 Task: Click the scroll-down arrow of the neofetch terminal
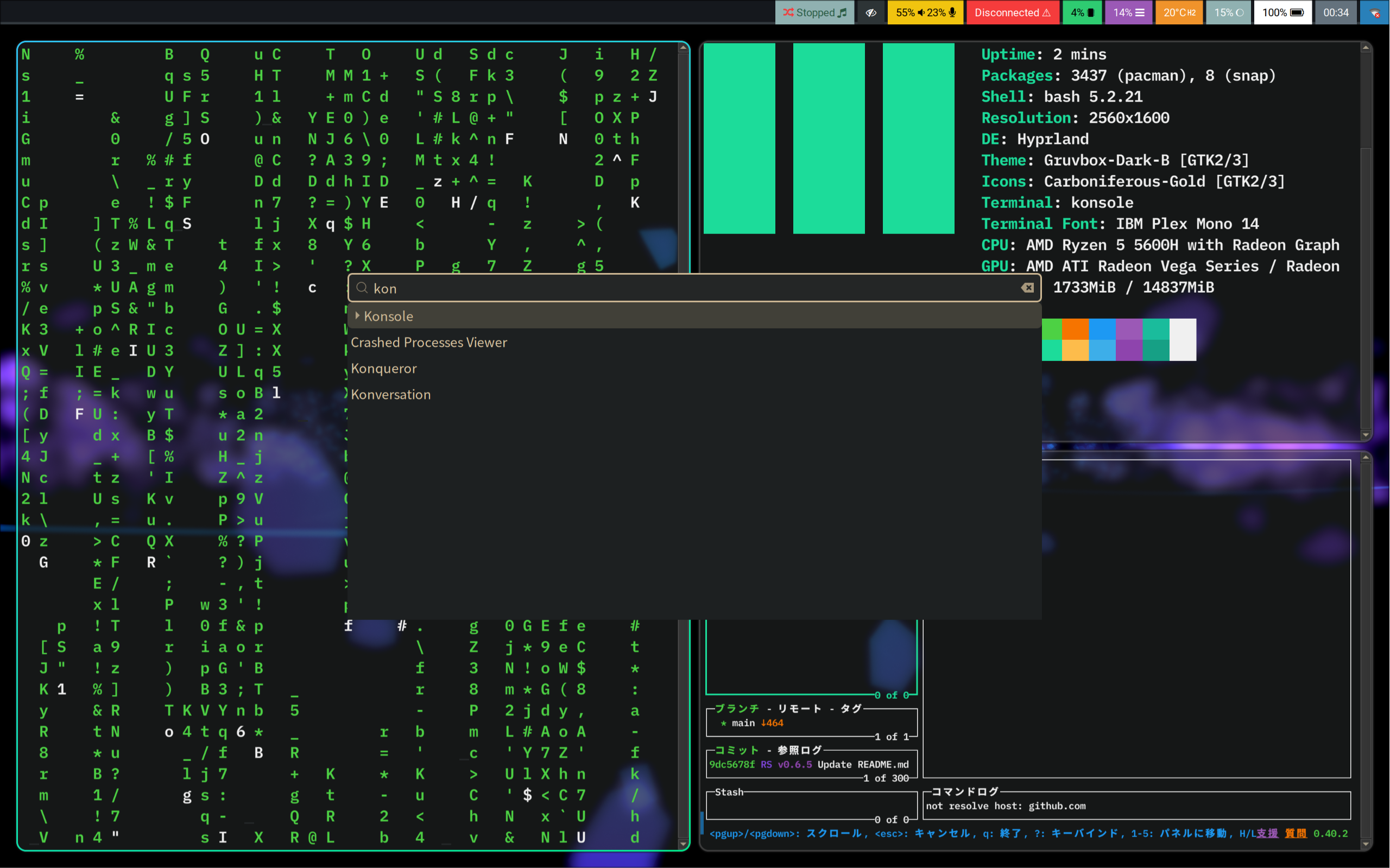tap(1366, 435)
